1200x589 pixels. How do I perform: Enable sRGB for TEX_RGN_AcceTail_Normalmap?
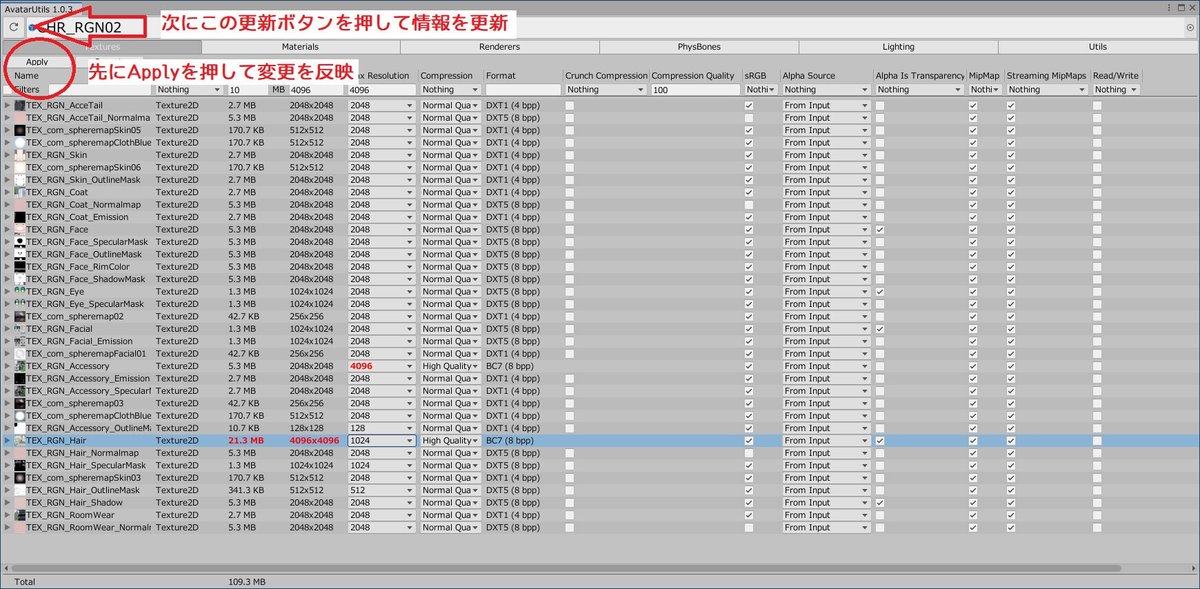749,118
